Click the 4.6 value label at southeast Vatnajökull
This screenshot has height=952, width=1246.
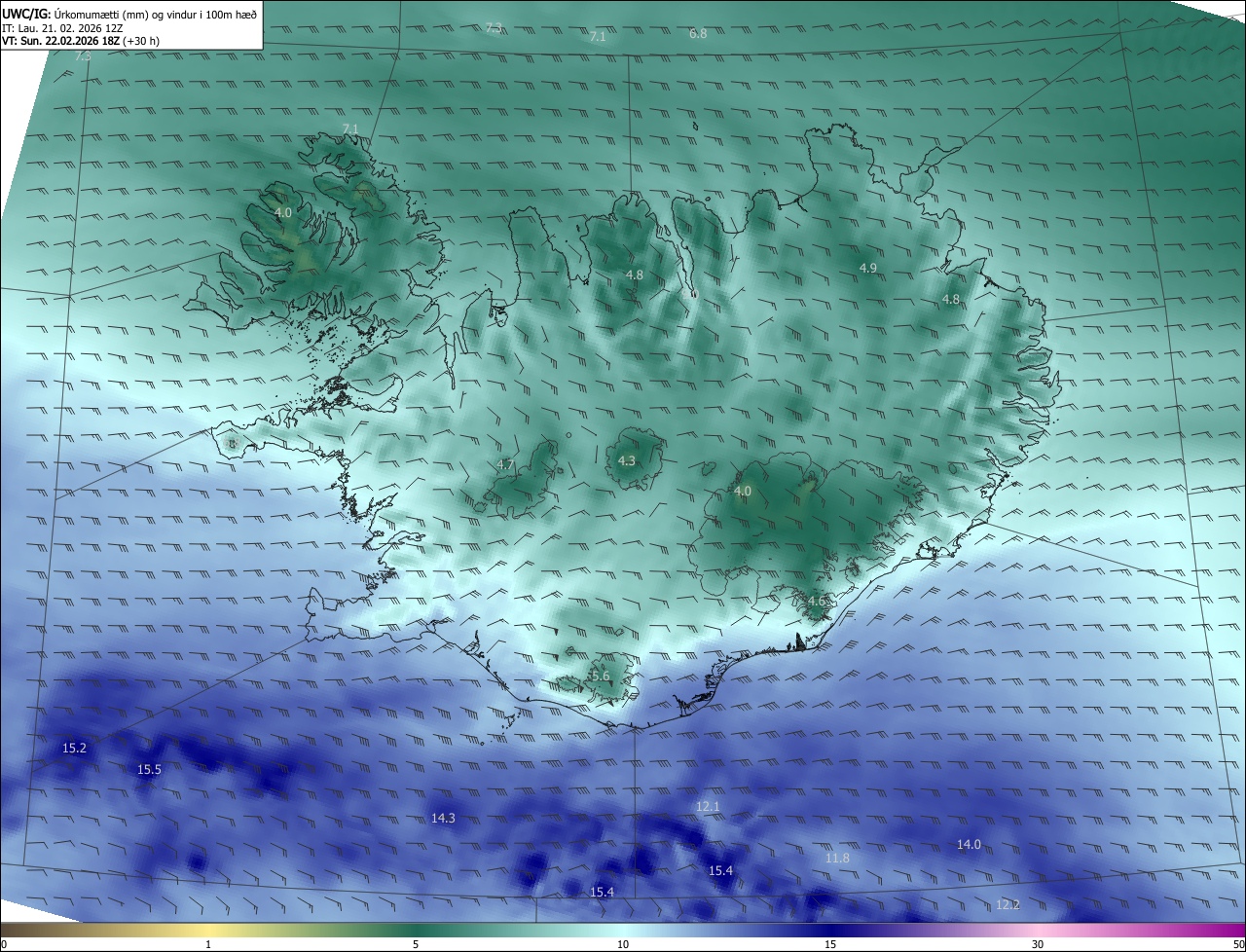pos(816,602)
